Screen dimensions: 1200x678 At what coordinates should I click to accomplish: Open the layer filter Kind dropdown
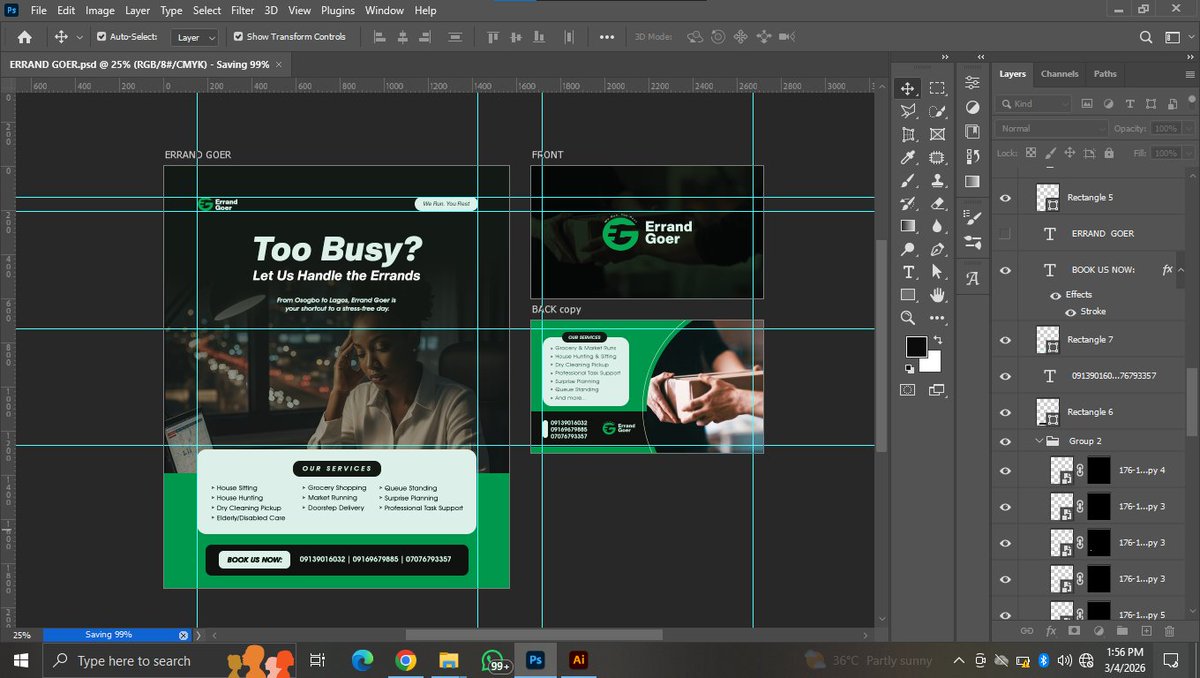1035,104
